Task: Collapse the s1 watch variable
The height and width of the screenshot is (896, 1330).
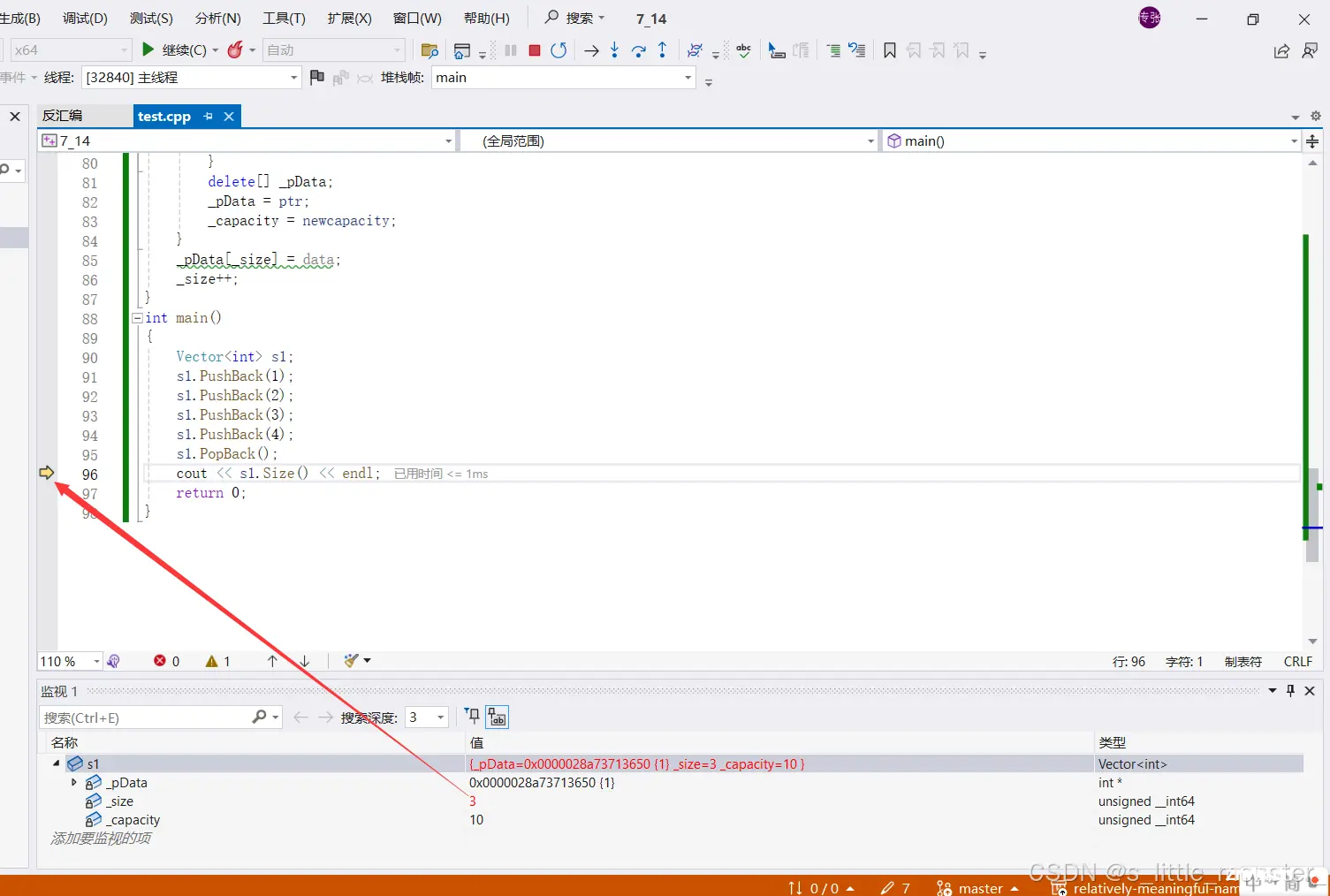Action: [57, 763]
